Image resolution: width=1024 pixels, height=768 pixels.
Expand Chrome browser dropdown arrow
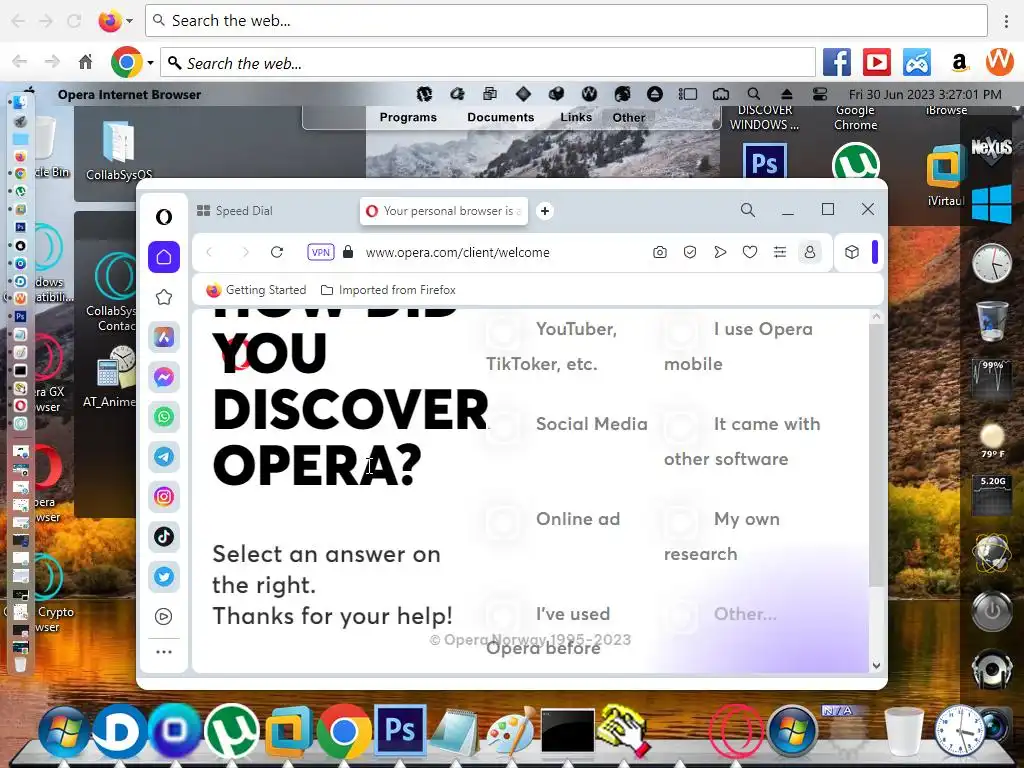[150, 63]
